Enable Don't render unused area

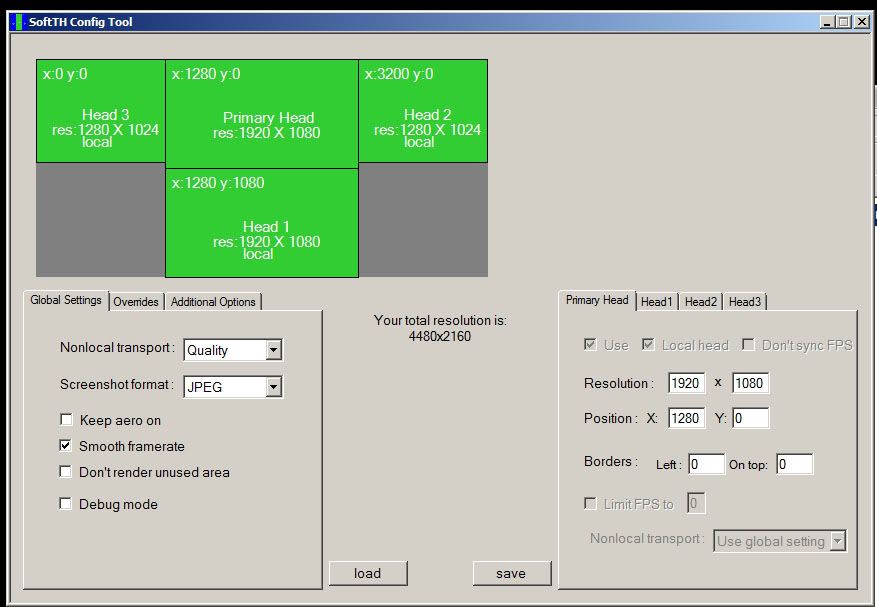tap(66, 472)
